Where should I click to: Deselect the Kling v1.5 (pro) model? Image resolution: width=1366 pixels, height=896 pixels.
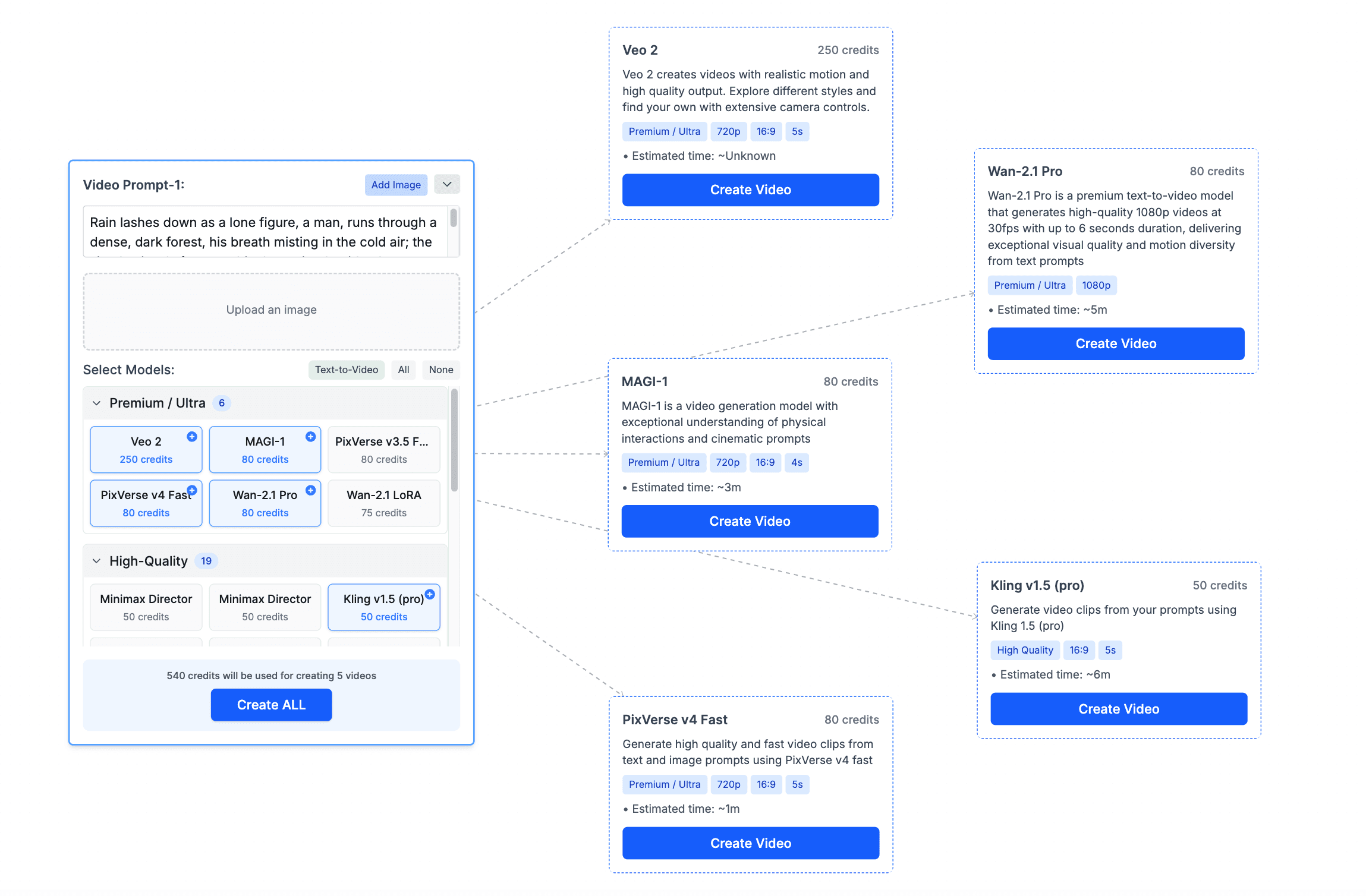pos(384,607)
